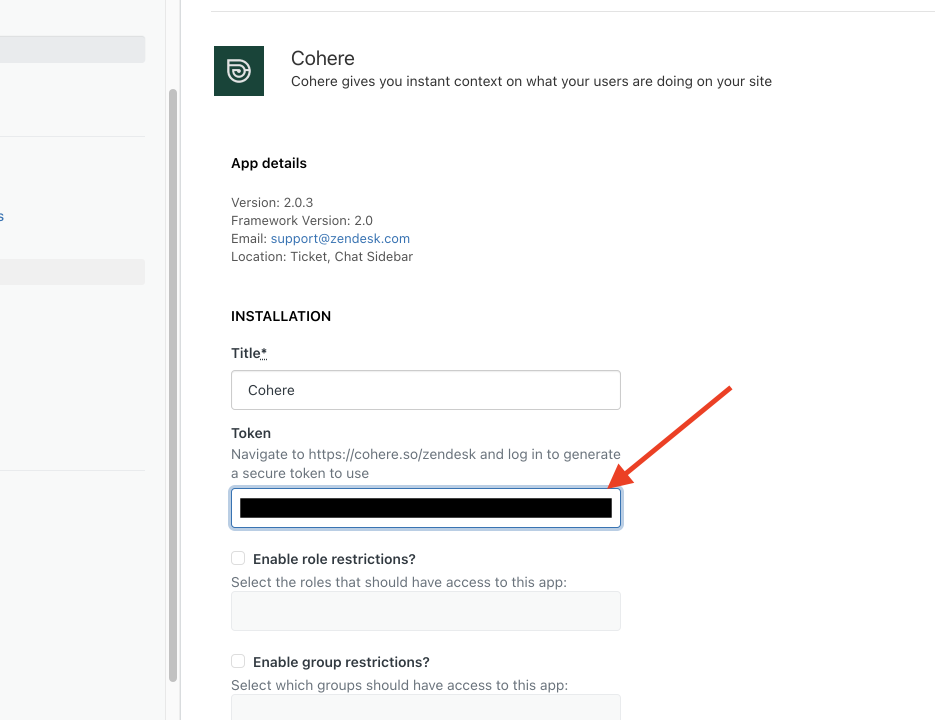Open the roles selection box
The height and width of the screenshot is (720, 935).
point(425,611)
